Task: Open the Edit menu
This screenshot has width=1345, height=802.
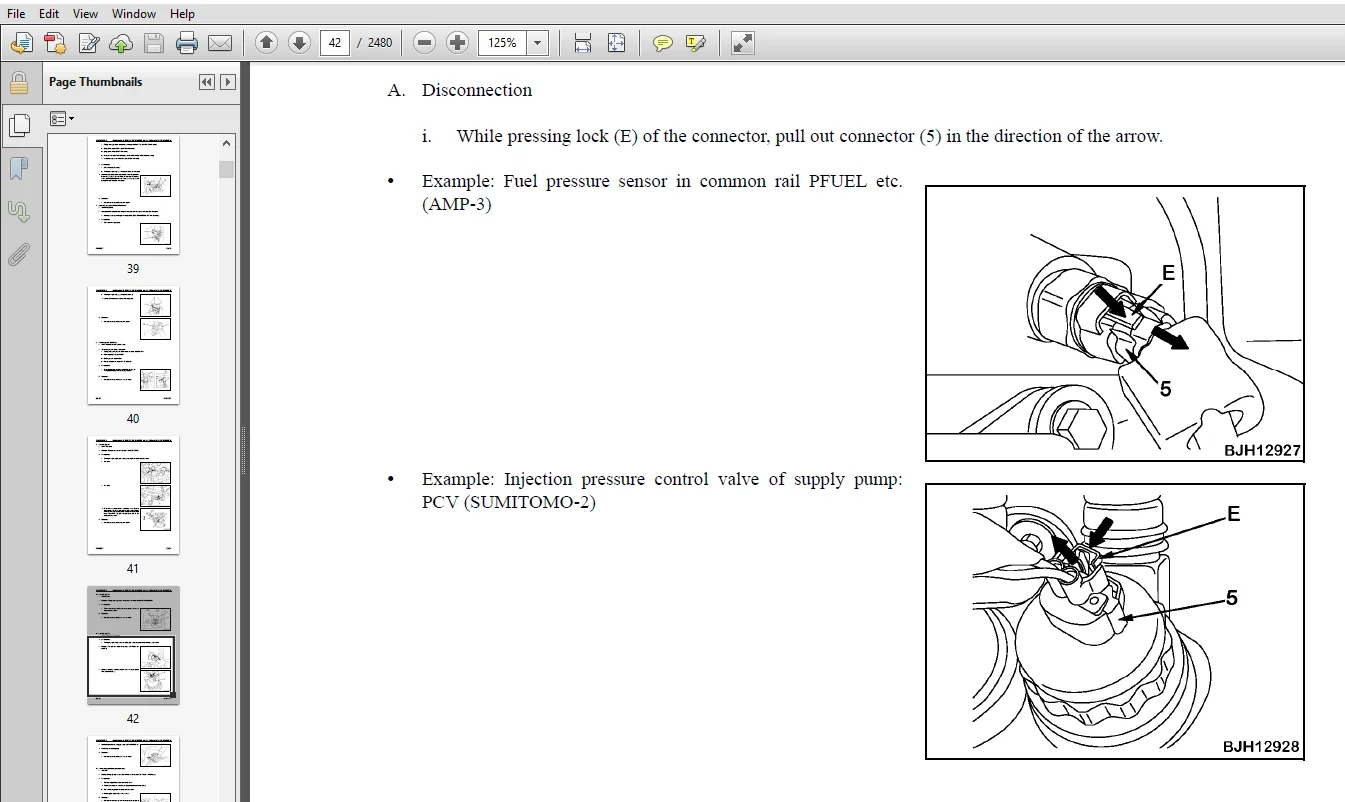Action: 49,13
